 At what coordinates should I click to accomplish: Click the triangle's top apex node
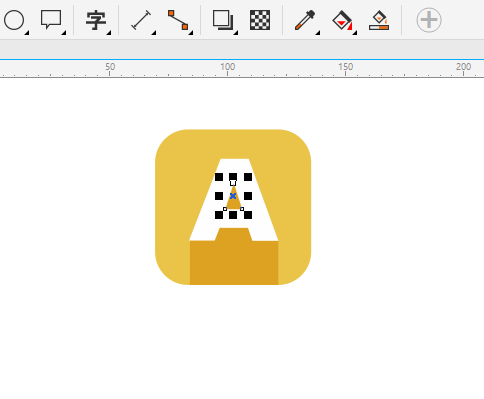tap(233, 183)
